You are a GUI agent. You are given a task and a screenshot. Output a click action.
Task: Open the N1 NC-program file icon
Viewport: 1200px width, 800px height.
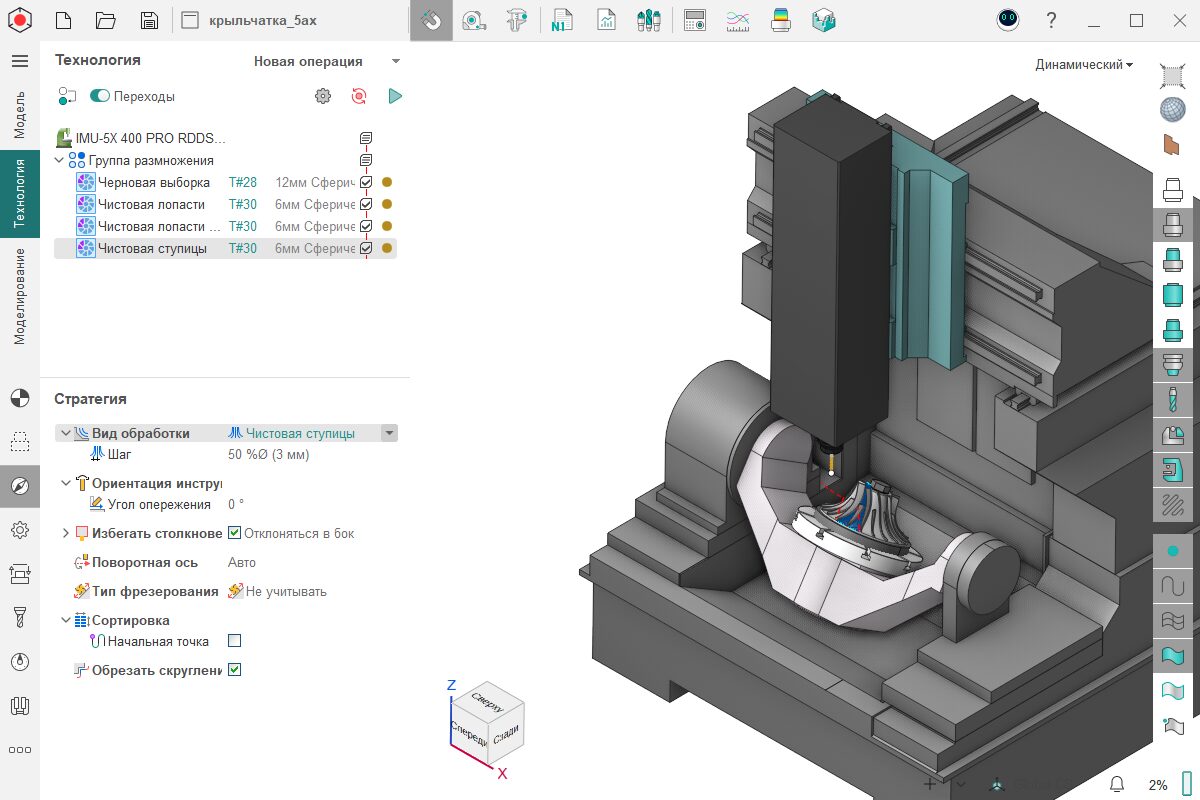coord(561,21)
